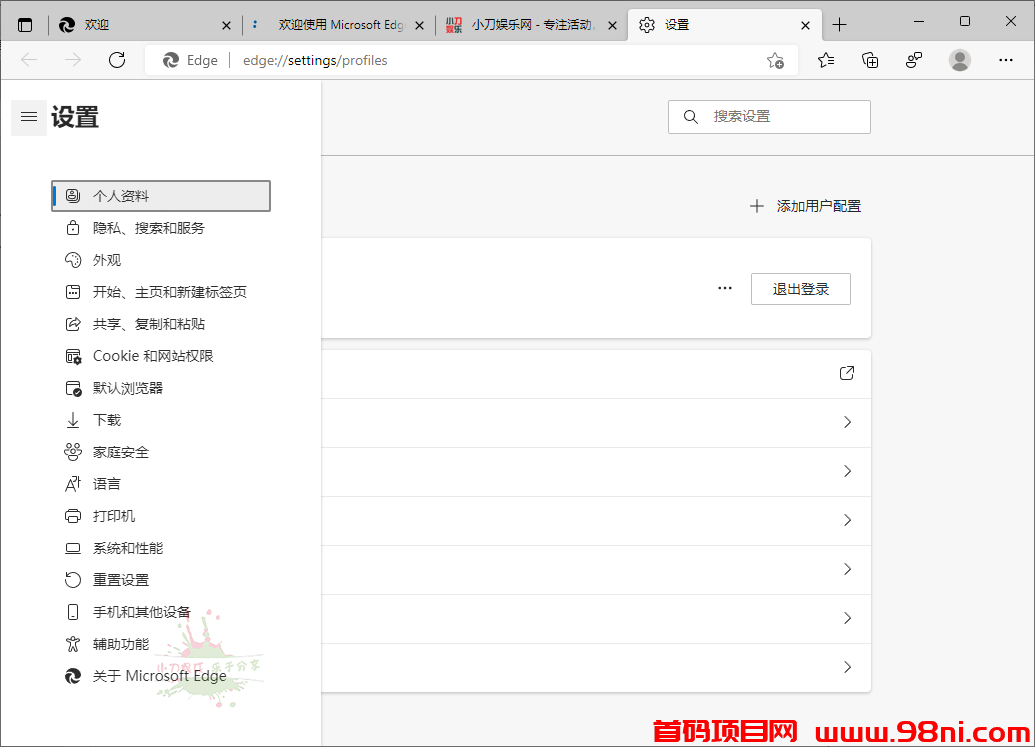The width and height of the screenshot is (1035, 747).
Task: Go back to previous page
Action: pyautogui.click(x=29, y=60)
